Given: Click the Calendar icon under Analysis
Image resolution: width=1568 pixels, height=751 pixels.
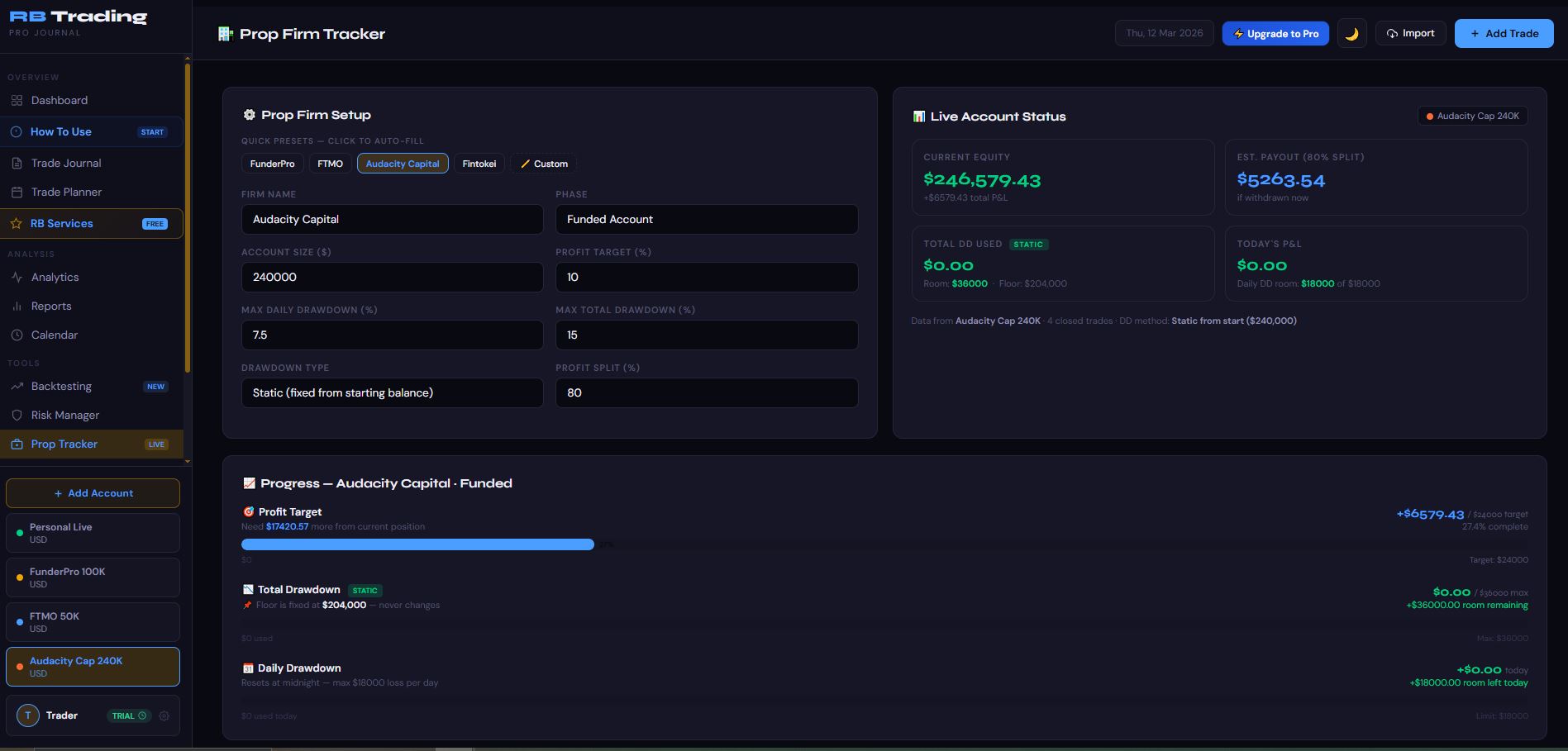Looking at the screenshot, I should pos(18,335).
